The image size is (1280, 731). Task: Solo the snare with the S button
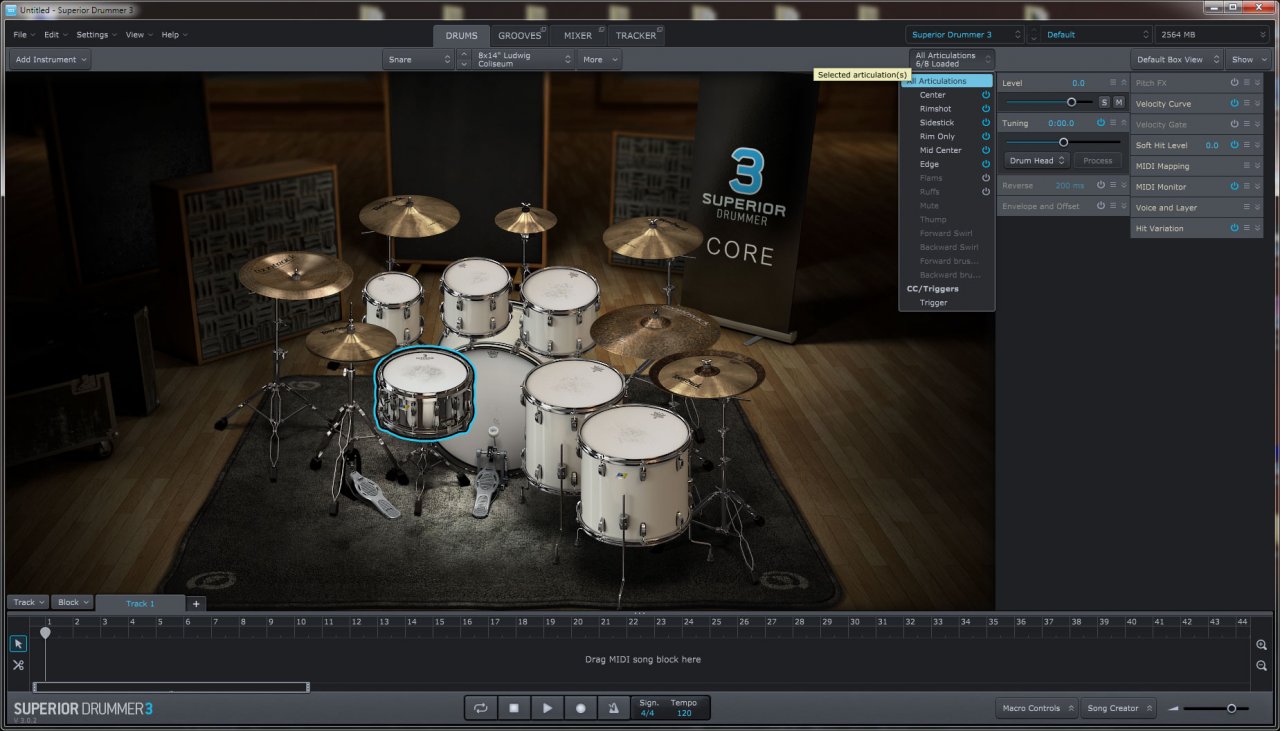click(1104, 102)
